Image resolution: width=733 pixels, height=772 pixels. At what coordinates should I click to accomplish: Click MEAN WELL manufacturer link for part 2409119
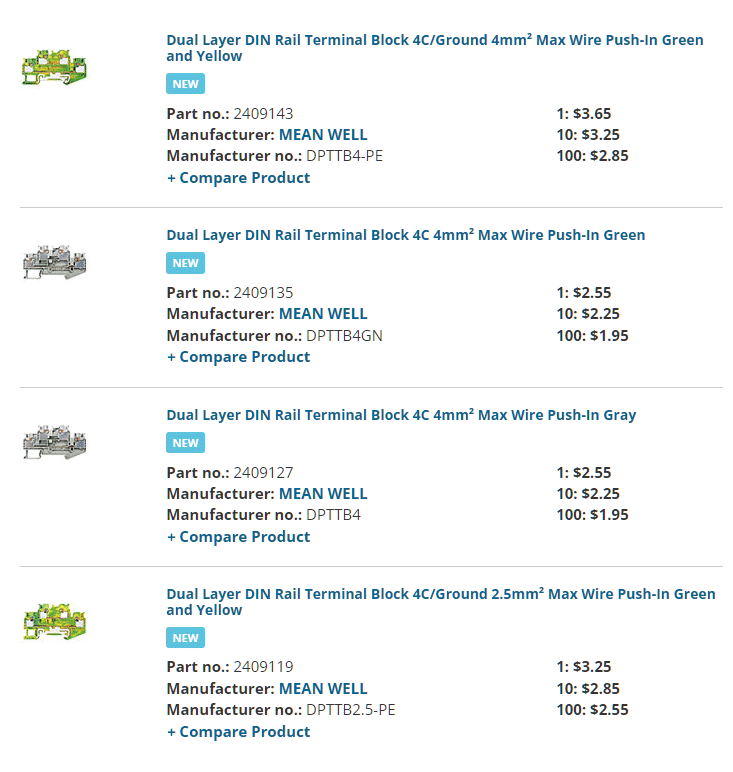coord(323,689)
